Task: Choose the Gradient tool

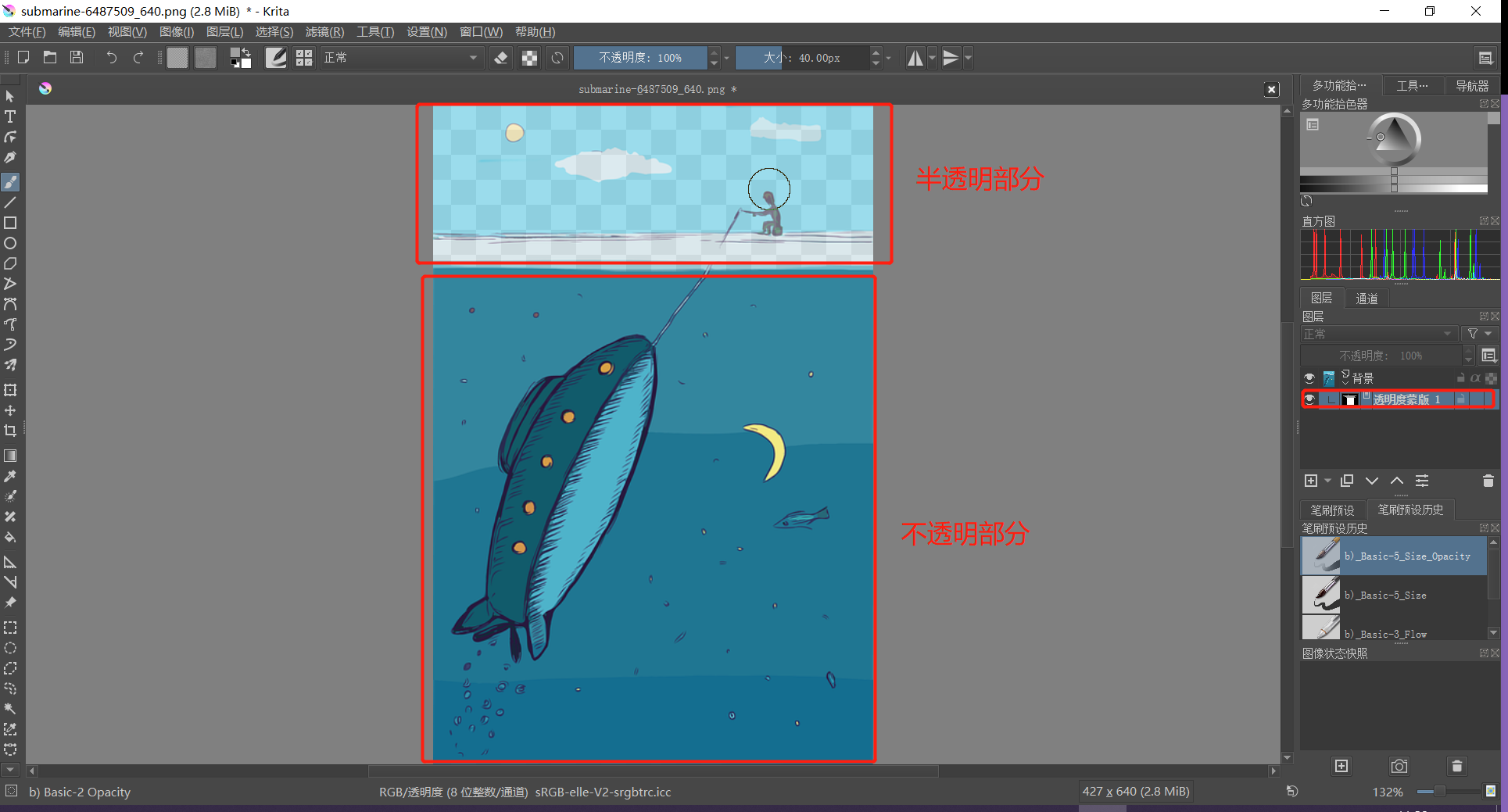Action: [x=10, y=456]
